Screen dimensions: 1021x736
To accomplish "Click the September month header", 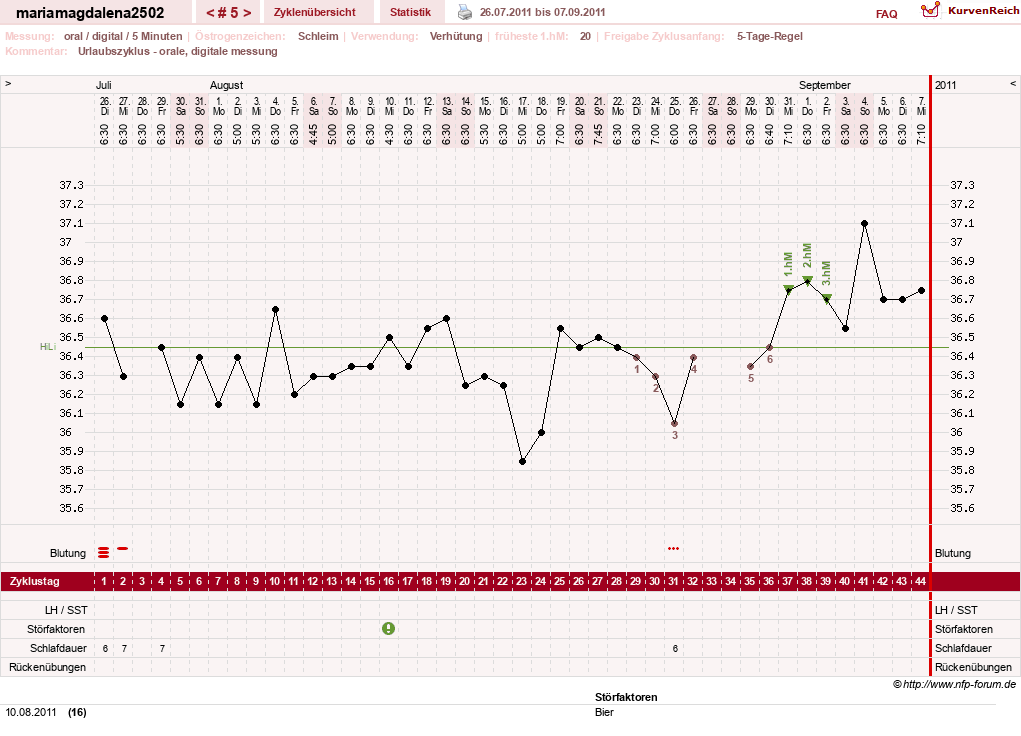I will pos(824,85).
